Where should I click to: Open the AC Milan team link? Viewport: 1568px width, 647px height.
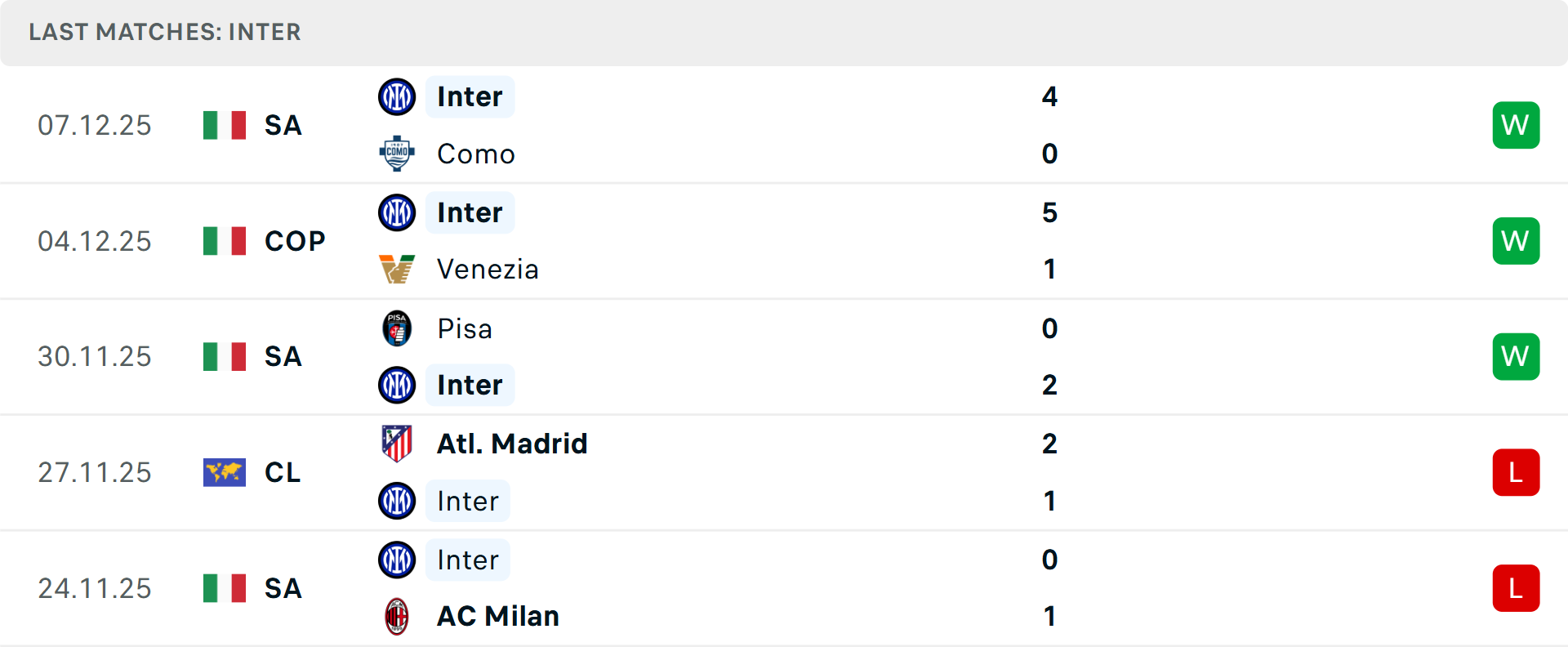[498, 616]
